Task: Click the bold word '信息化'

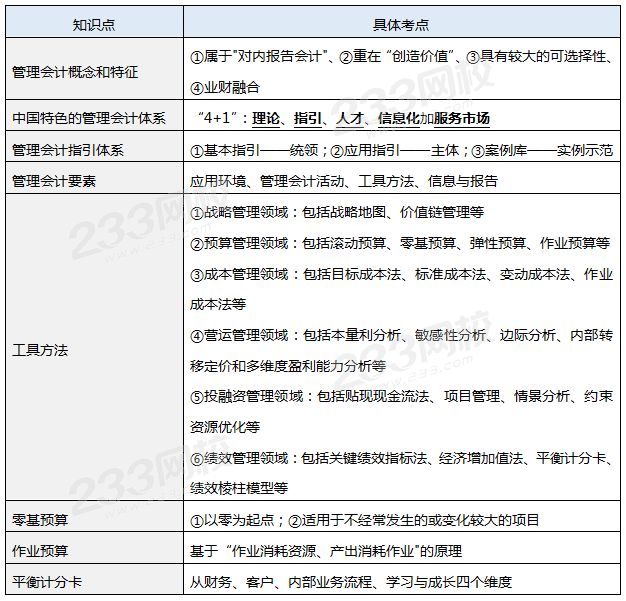Action: pyautogui.click(x=399, y=118)
